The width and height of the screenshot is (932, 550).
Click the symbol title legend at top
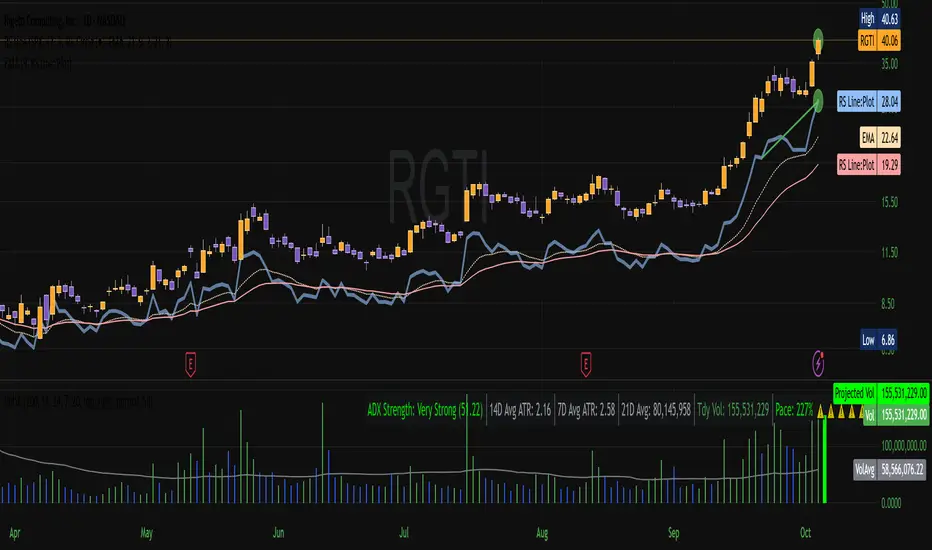point(64,21)
